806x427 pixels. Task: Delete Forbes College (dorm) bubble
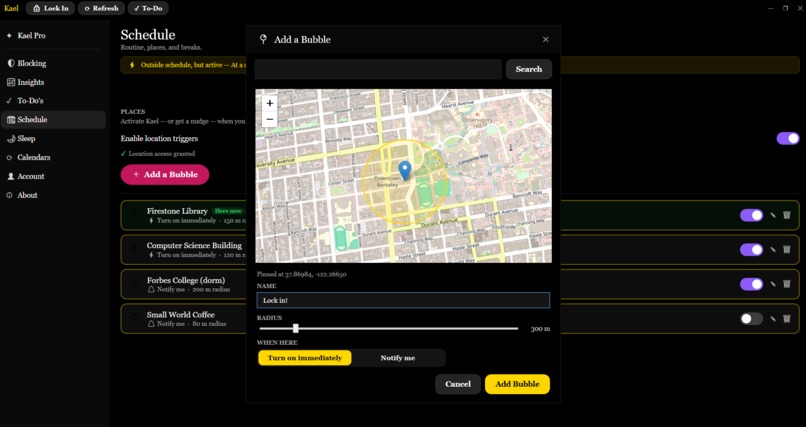click(x=786, y=284)
